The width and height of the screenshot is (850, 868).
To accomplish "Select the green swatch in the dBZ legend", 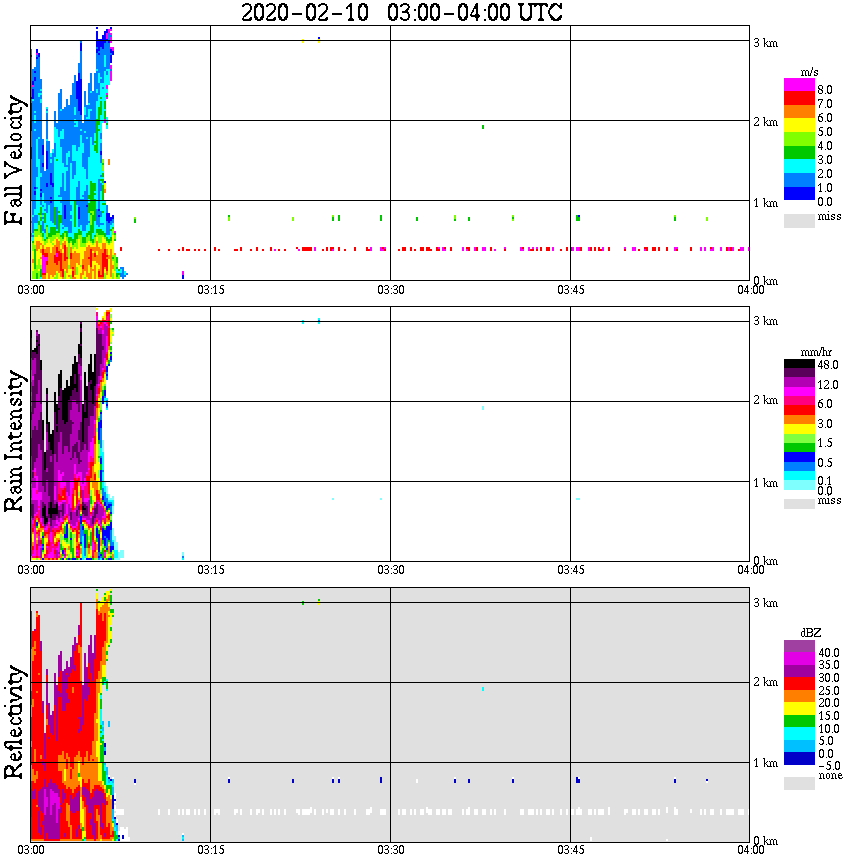I will [x=799, y=721].
